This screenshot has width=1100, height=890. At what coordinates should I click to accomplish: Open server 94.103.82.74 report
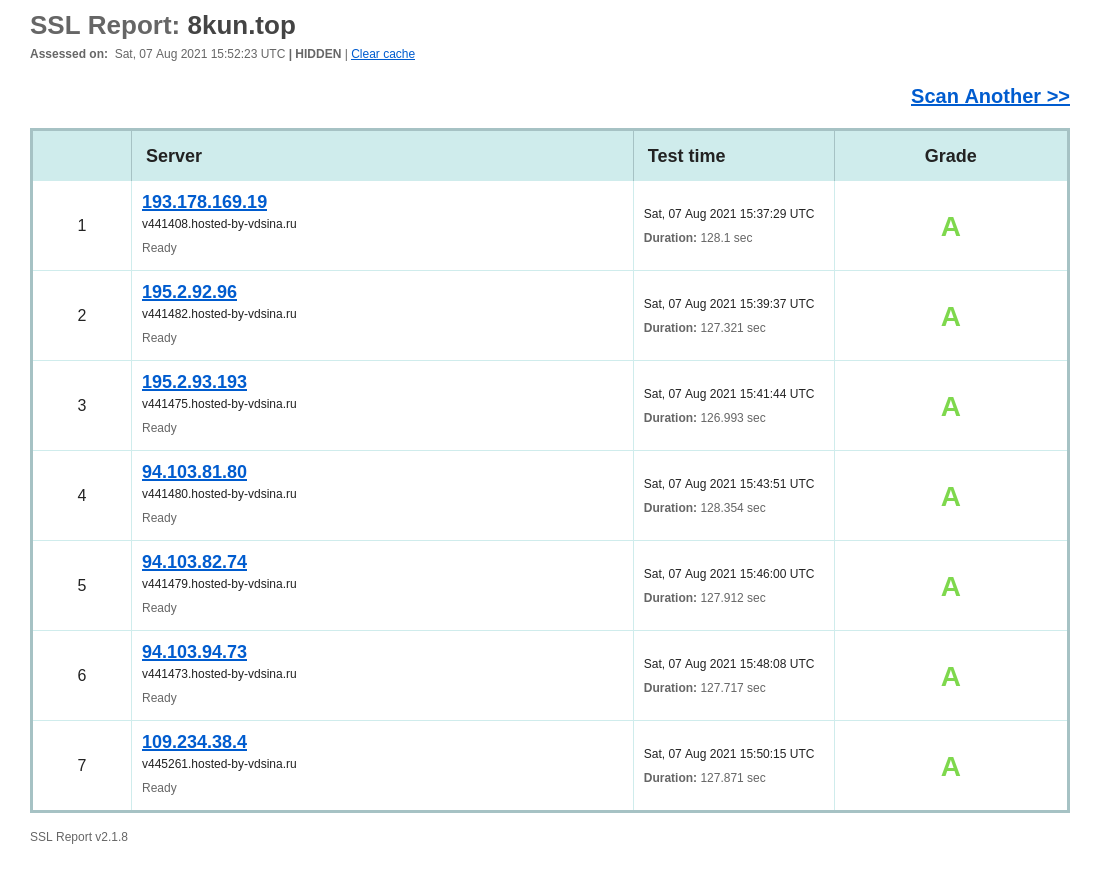point(194,562)
